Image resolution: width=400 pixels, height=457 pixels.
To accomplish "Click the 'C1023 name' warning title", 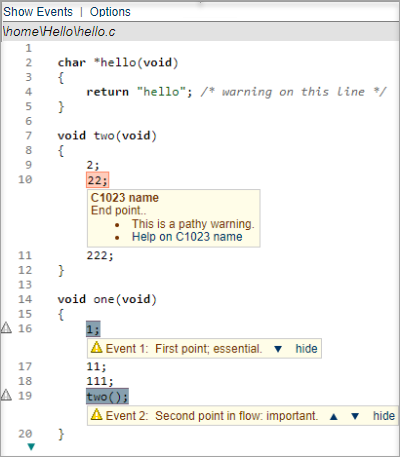I will point(125,198).
